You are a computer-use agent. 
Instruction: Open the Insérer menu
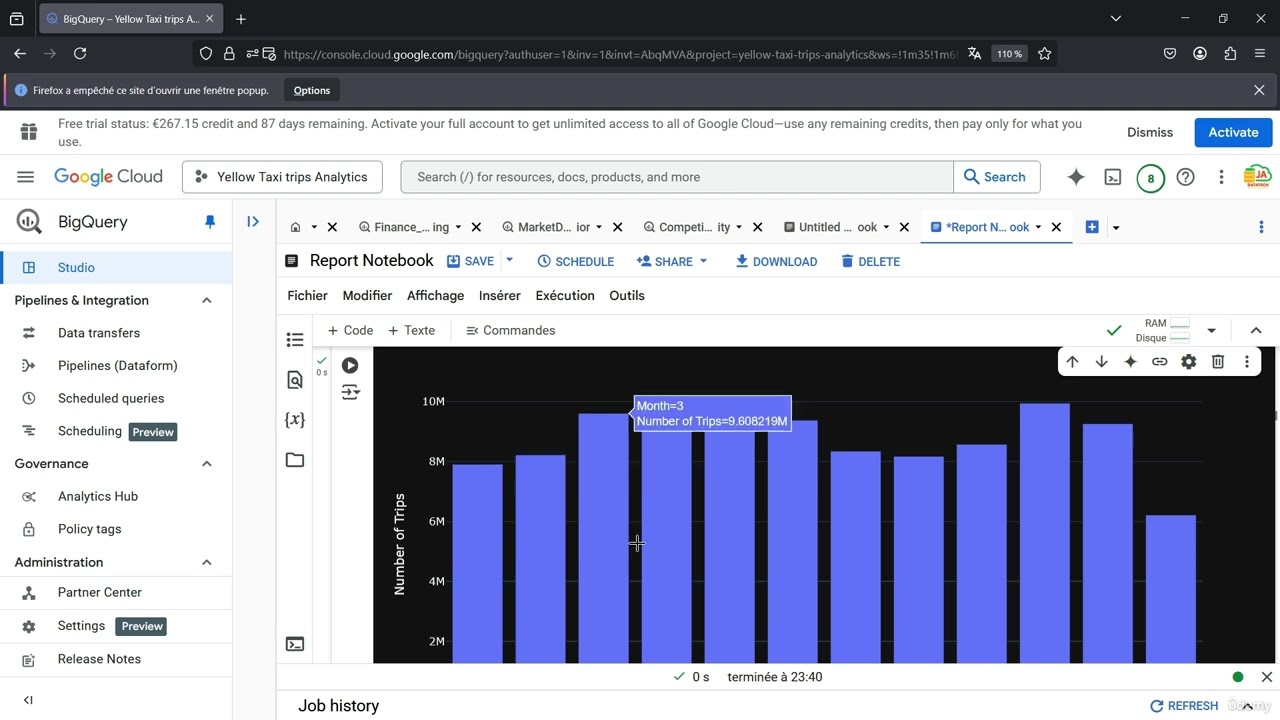pos(500,295)
